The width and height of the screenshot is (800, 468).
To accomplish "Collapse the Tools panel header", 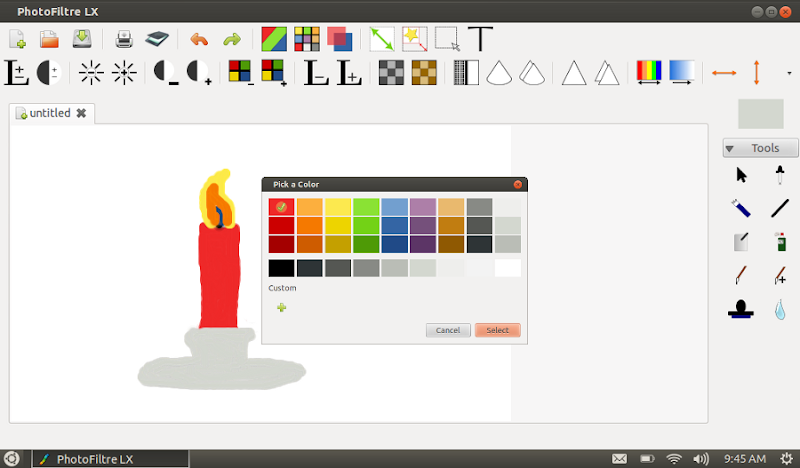I will 761,148.
